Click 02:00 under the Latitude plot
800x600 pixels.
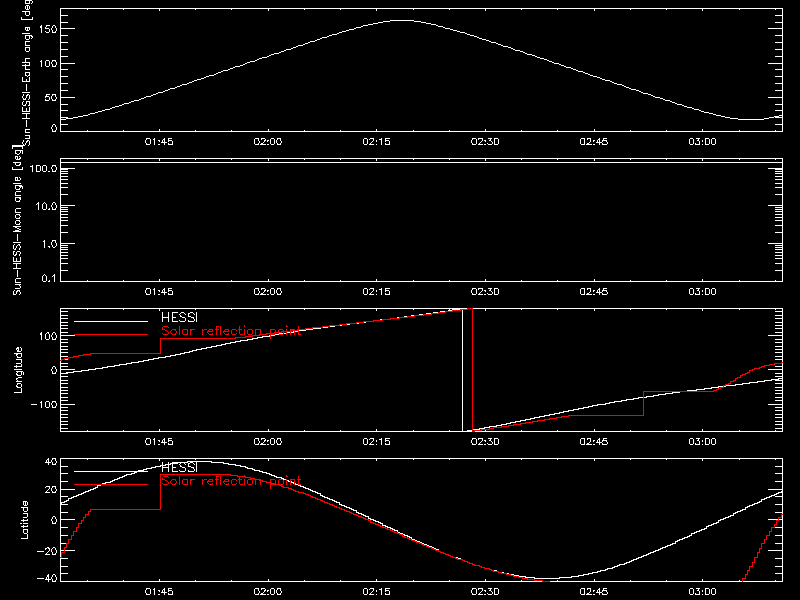pyautogui.click(x=268, y=591)
